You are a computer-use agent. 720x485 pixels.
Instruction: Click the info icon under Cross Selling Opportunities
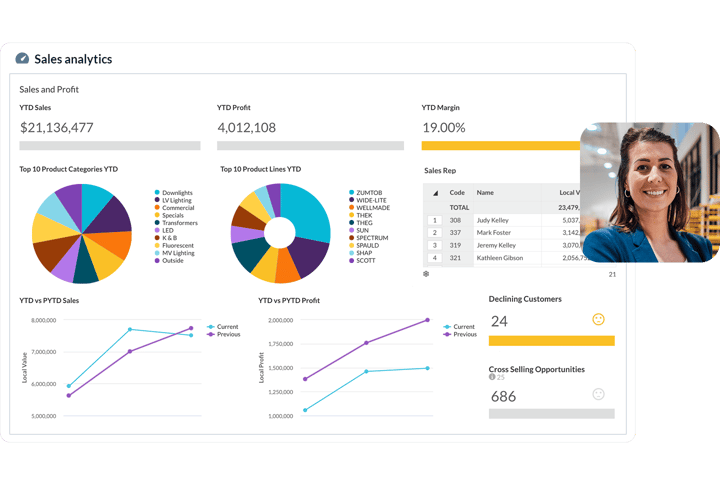point(492,377)
